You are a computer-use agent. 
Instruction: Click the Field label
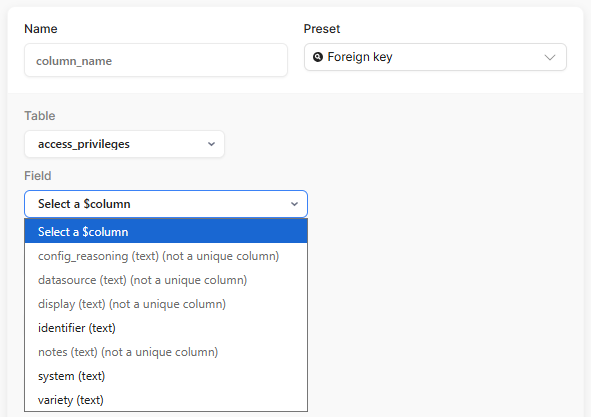[38, 176]
